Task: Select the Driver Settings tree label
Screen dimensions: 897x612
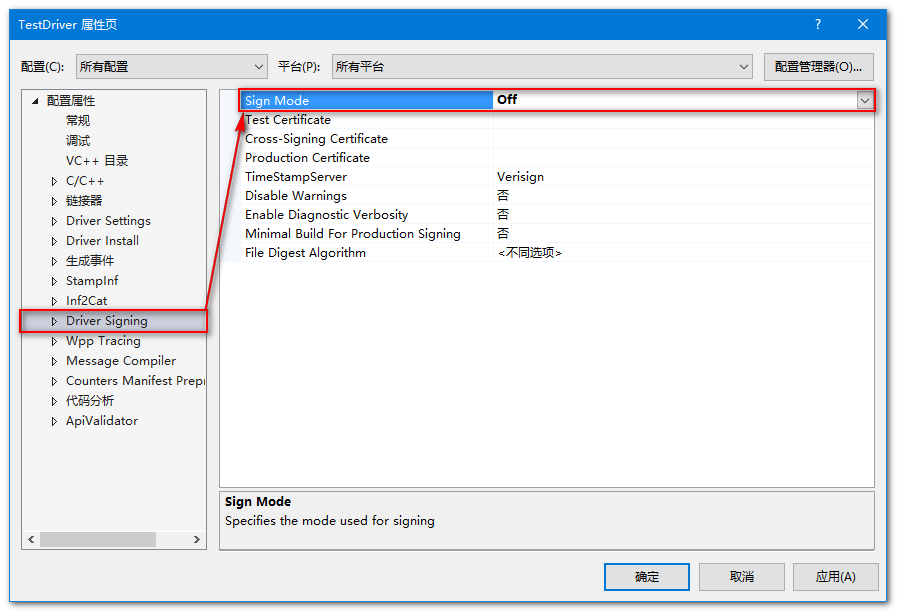Action: 109,221
